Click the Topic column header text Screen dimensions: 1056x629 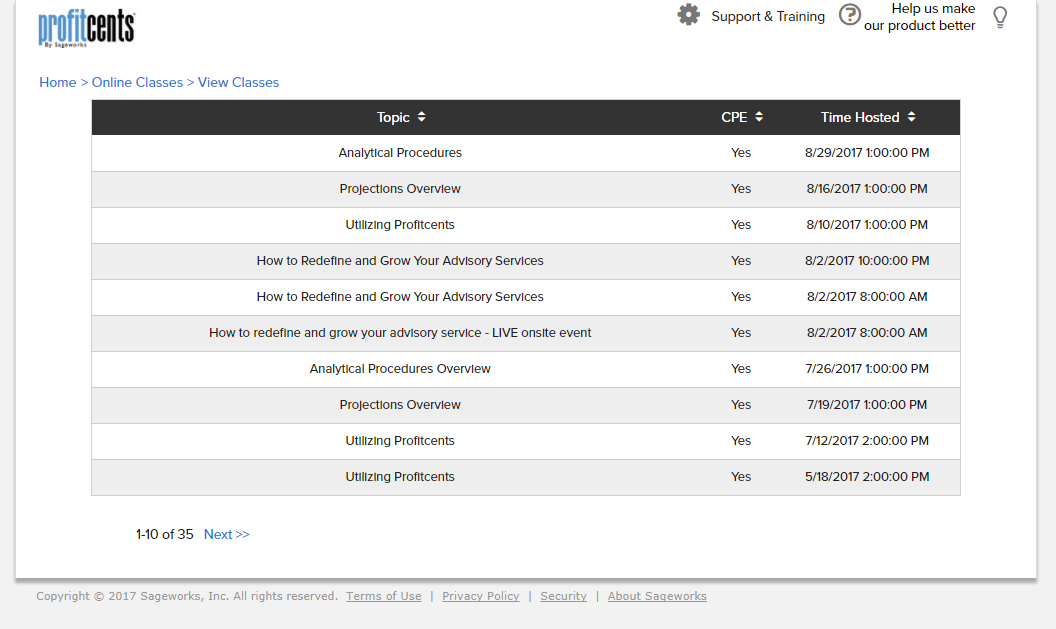click(393, 117)
